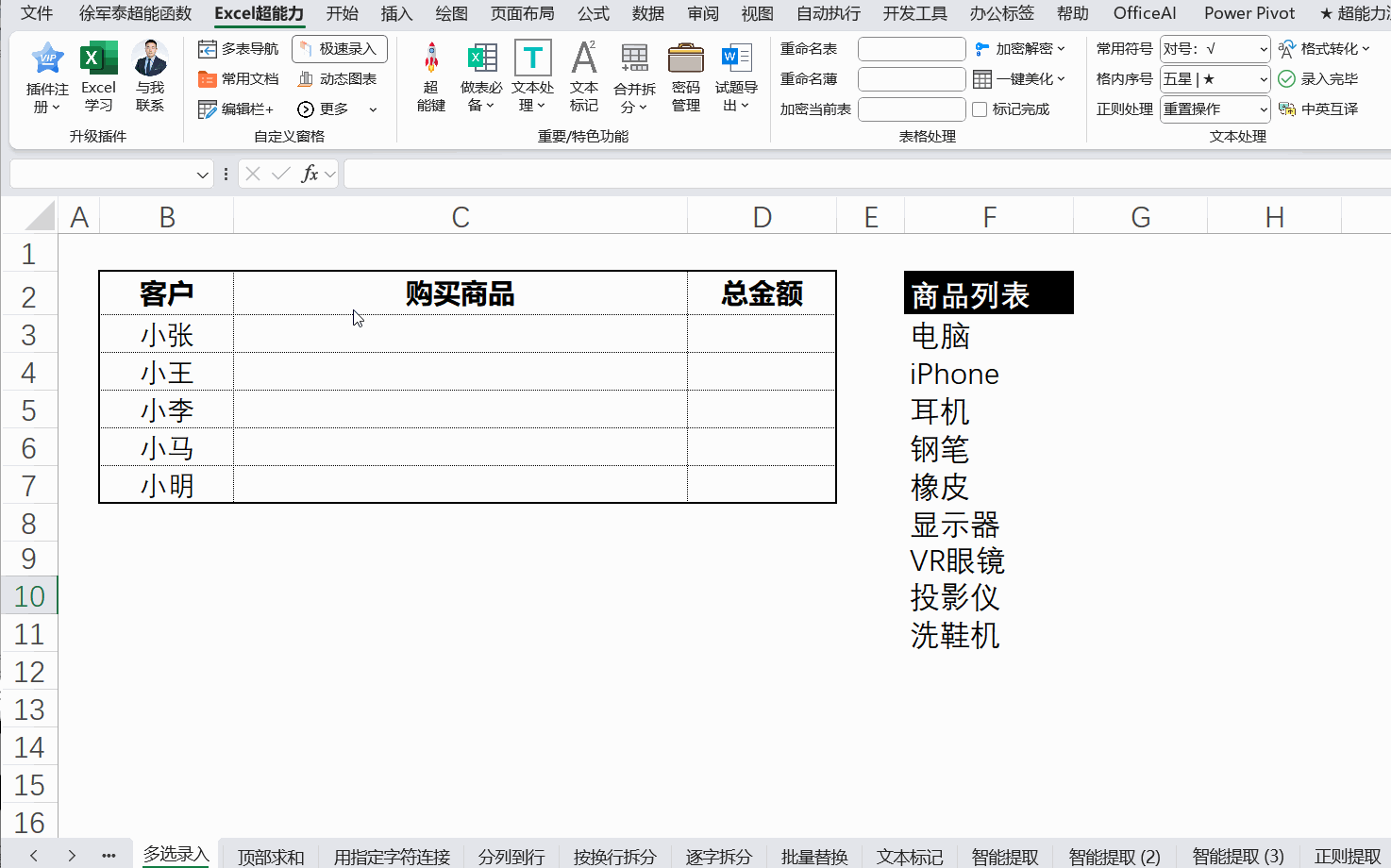Select the VR眼镜 product cell
The image size is (1391, 868).
click(989, 560)
